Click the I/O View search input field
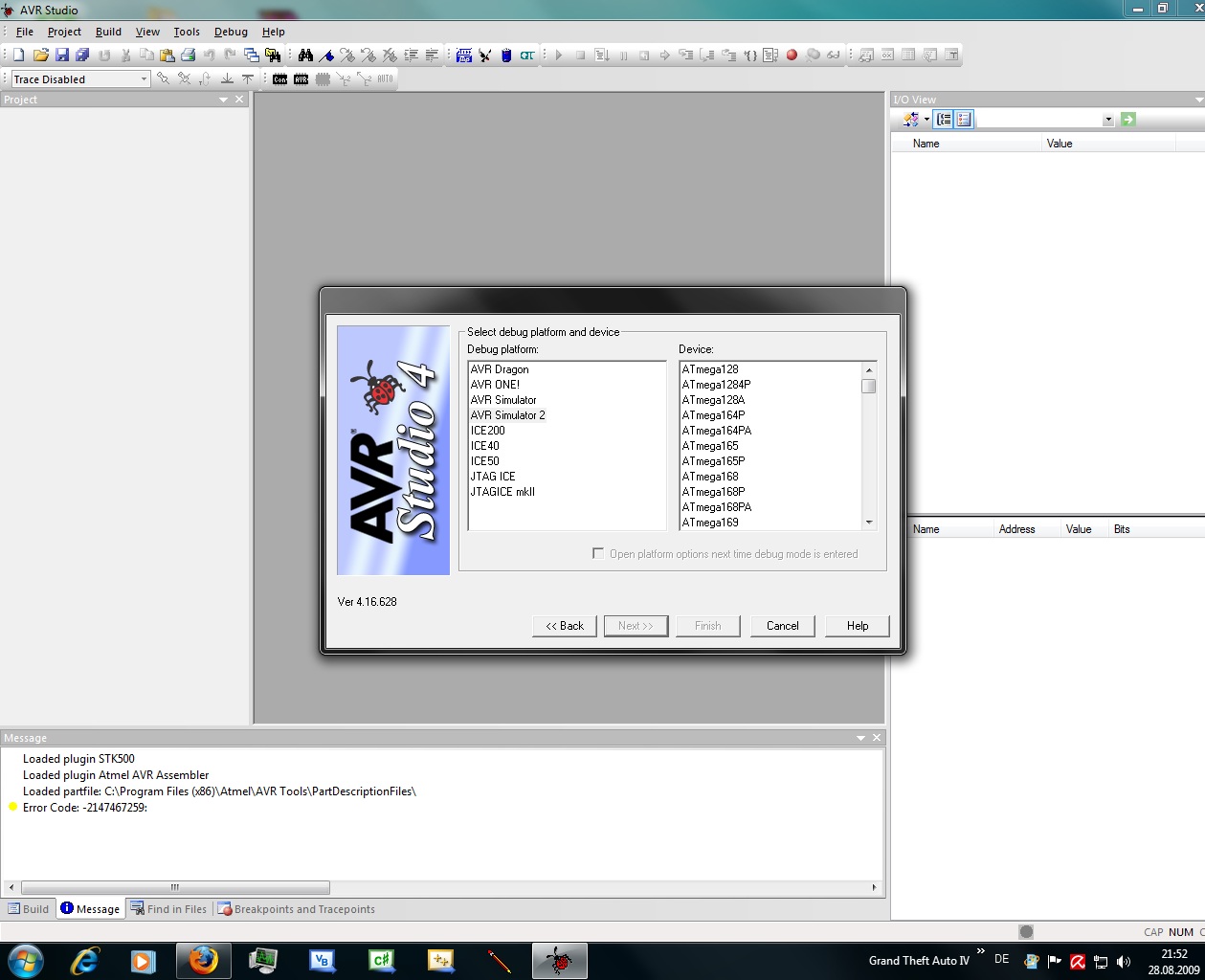 [1038, 120]
